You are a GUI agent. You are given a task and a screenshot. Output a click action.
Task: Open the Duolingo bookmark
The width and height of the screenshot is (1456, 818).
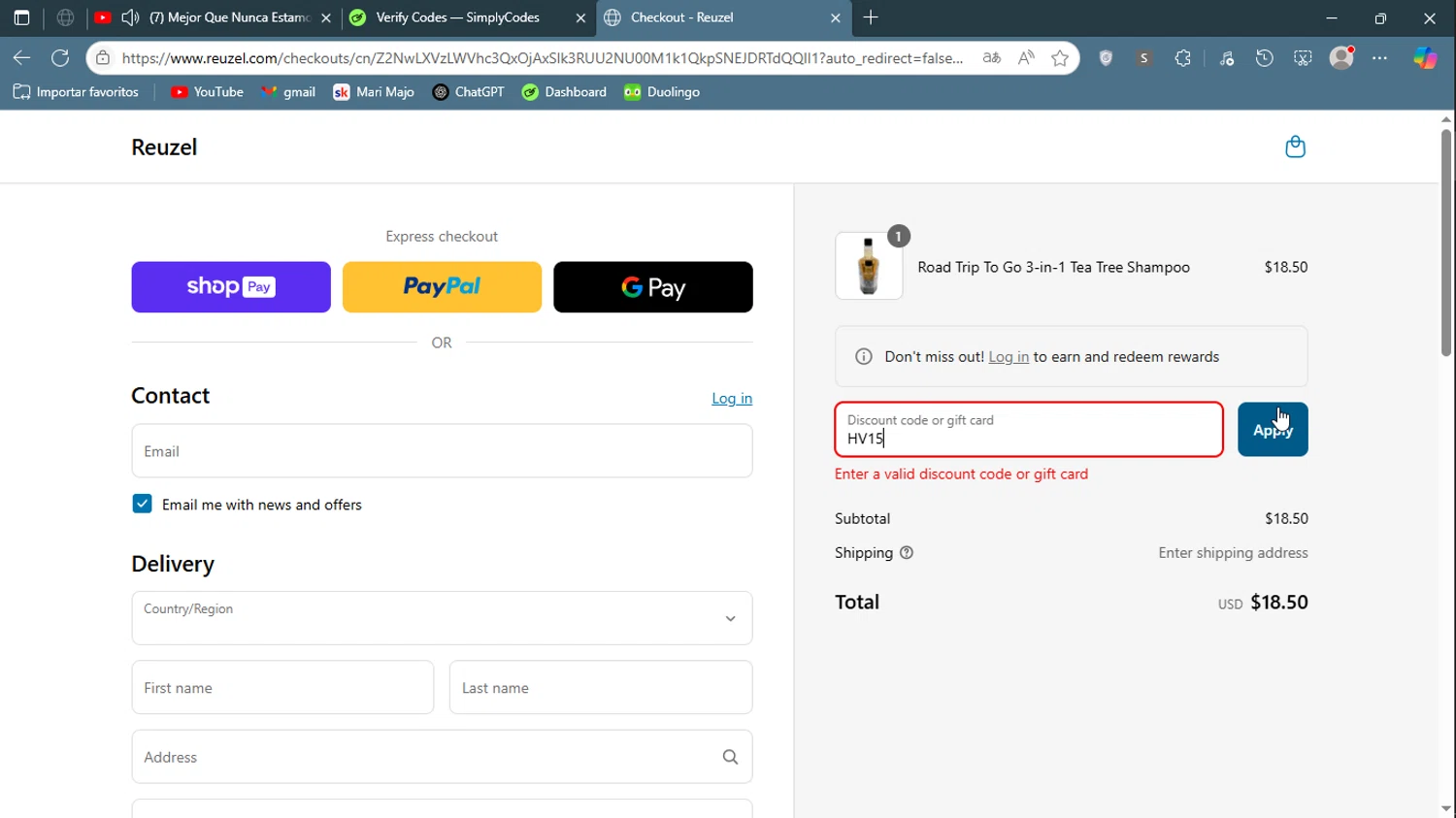662,92
